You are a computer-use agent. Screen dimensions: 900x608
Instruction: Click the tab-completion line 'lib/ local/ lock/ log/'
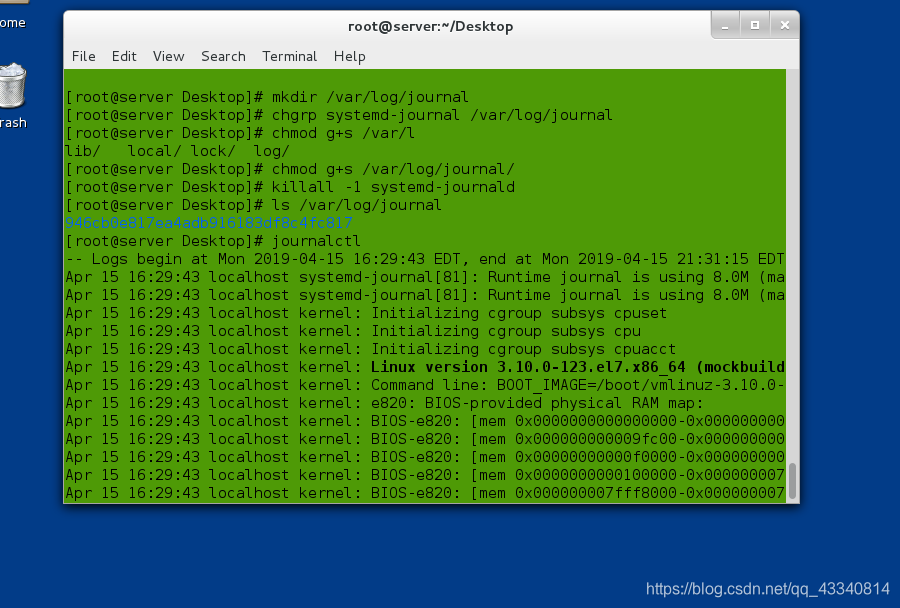(177, 151)
